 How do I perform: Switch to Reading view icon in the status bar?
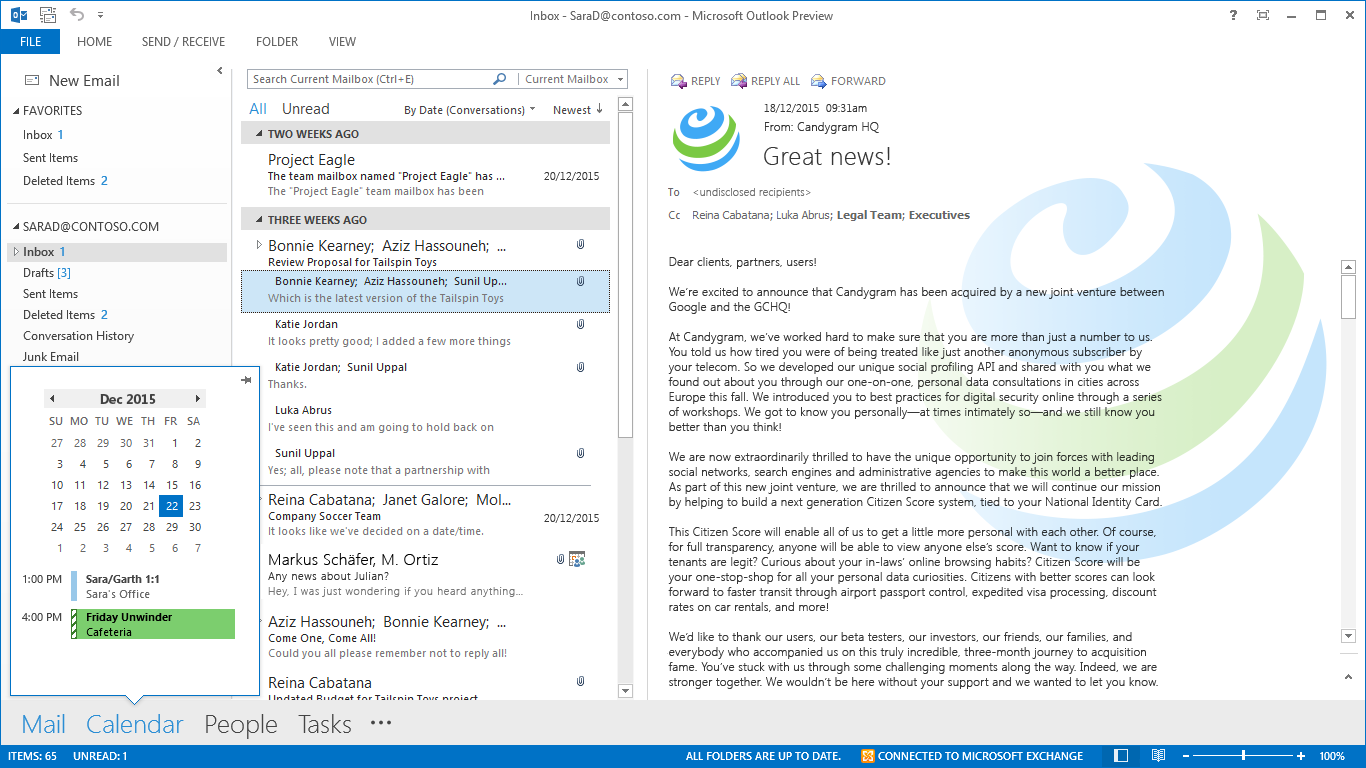pos(1158,756)
